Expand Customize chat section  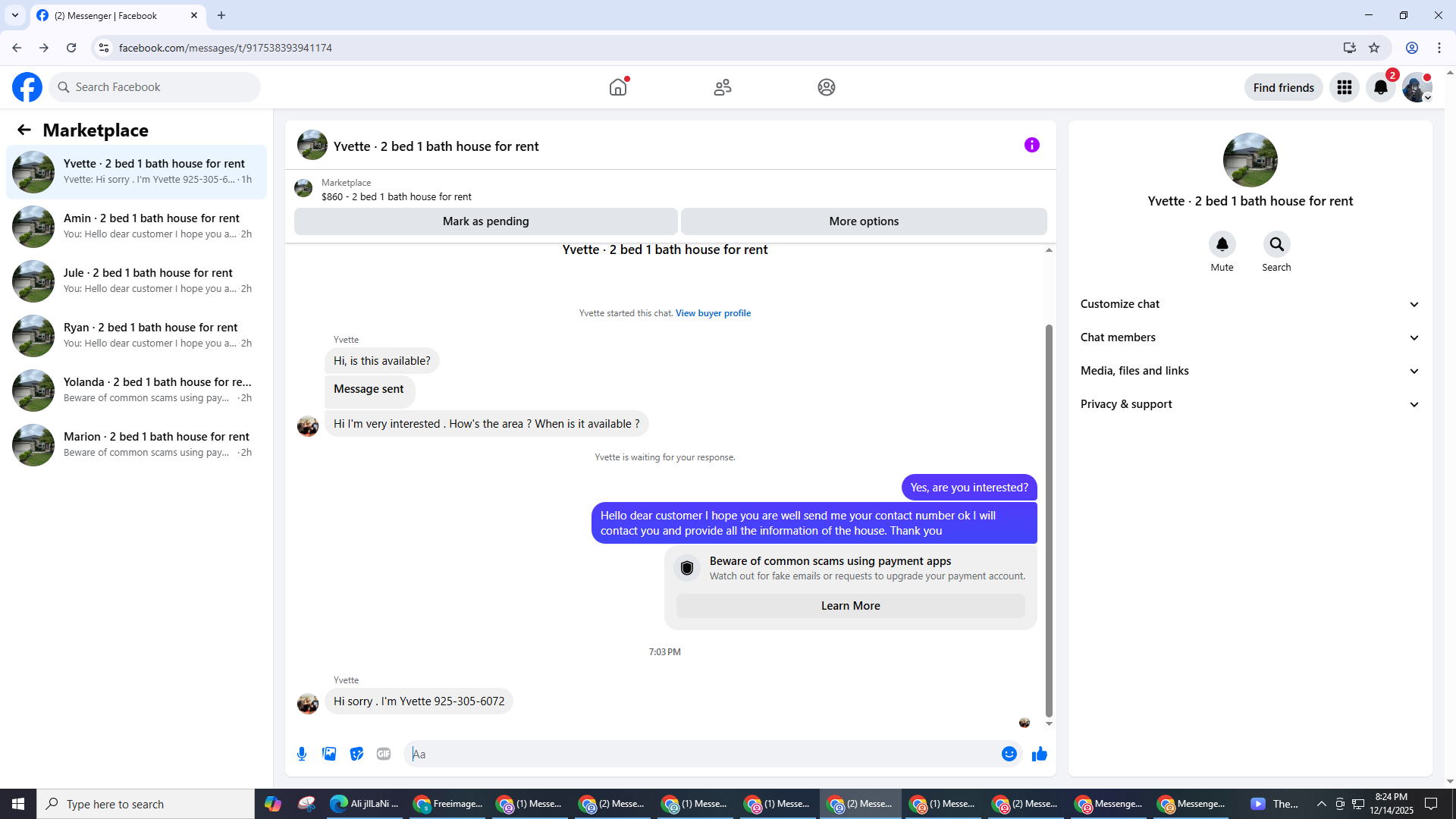coord(1249,304)
